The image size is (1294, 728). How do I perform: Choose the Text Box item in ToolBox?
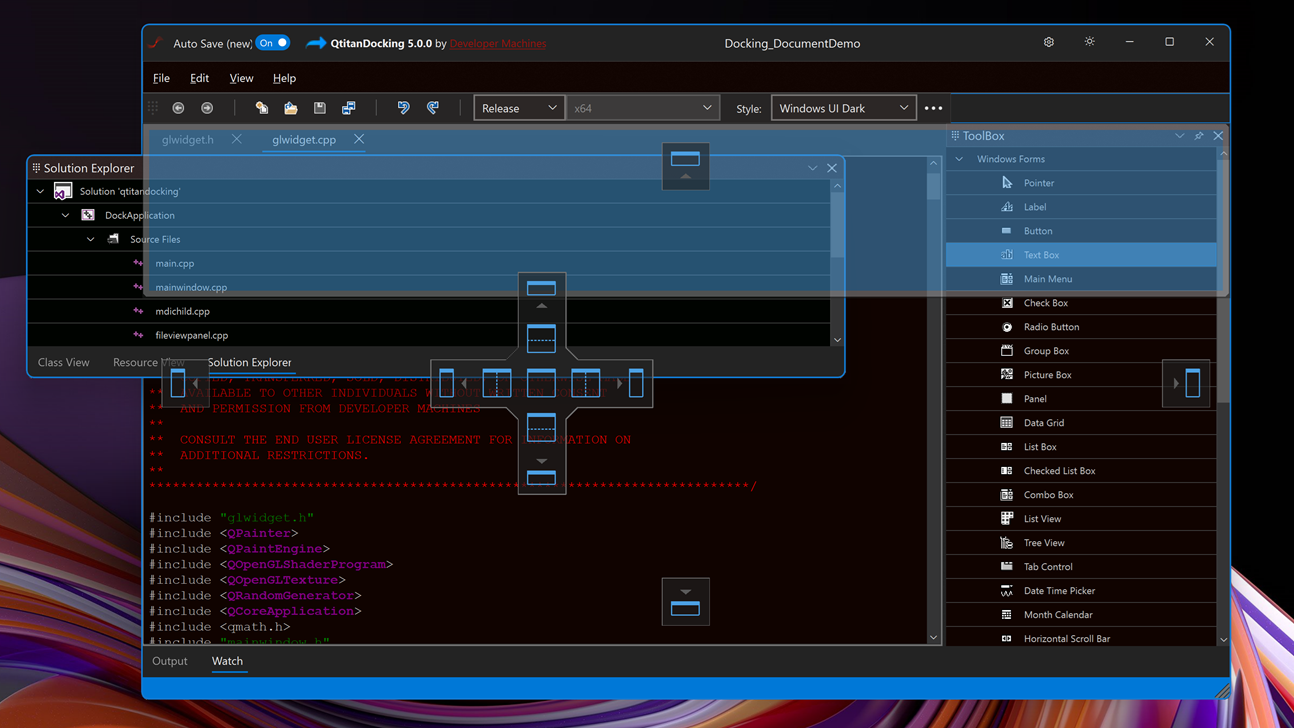click(1043, 254)
